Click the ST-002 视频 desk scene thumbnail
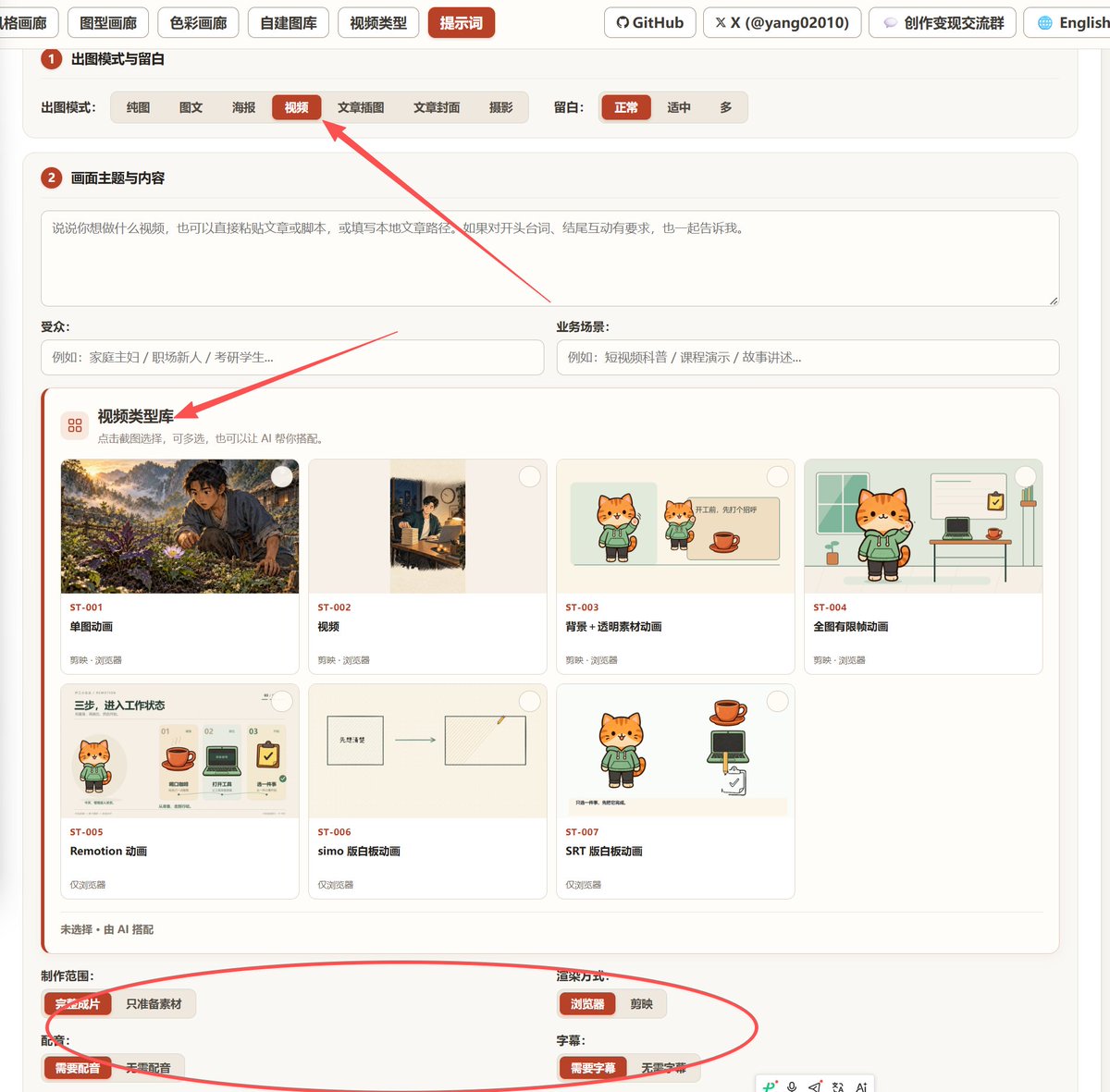This screenshot has height=1092, width=1110. tap(427, 526)
